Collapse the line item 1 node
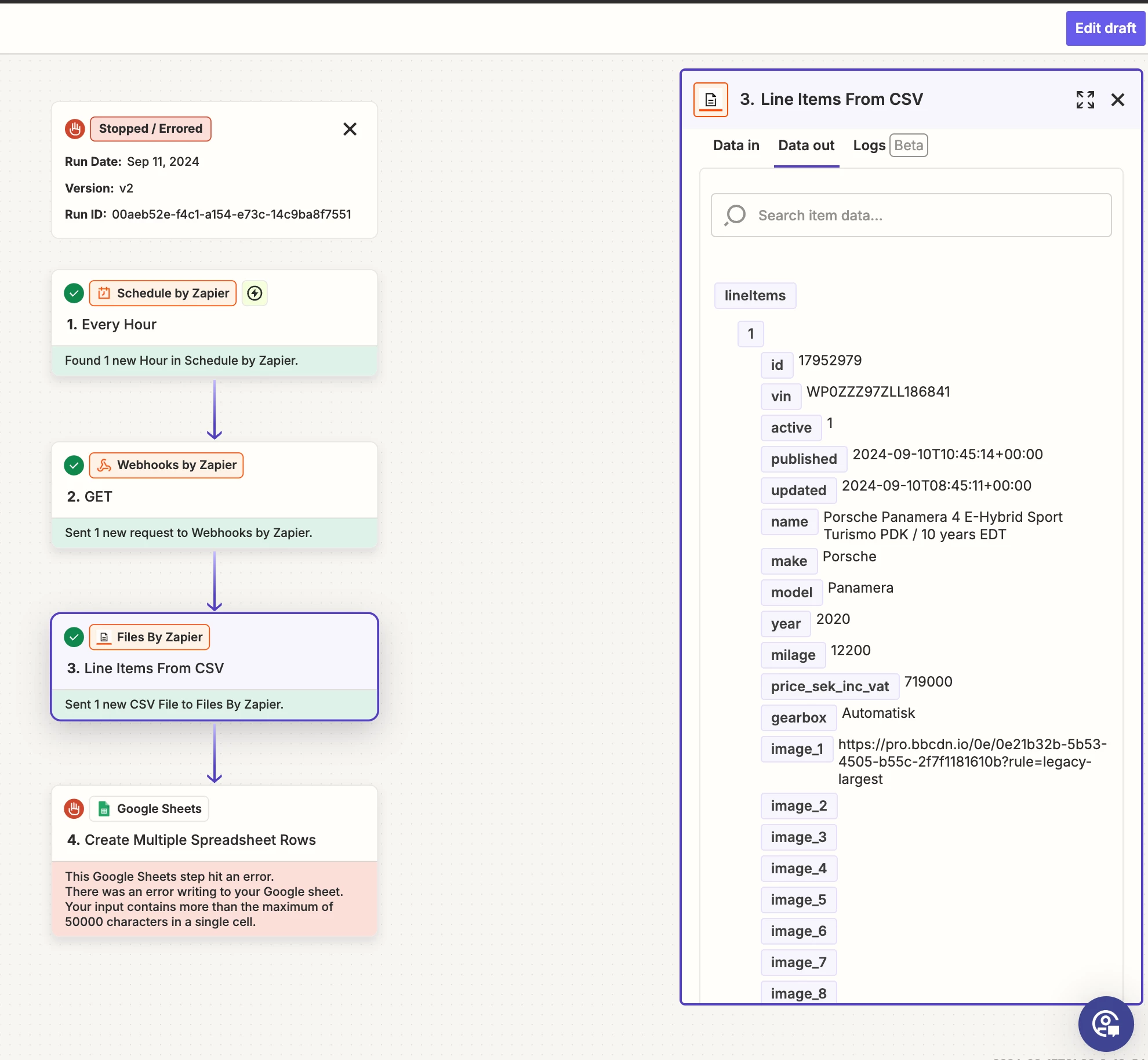1148x1060 pixels. pos(750,334)
